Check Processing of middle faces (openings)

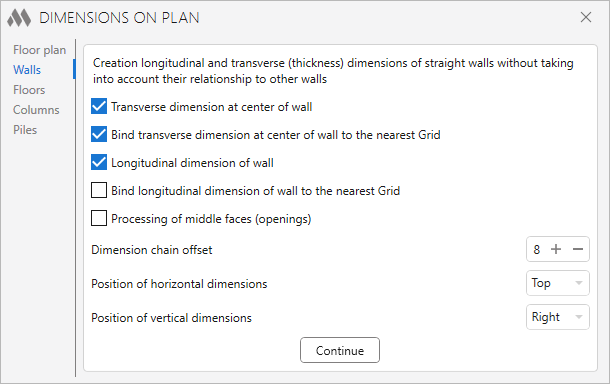[x=99, y=218]
